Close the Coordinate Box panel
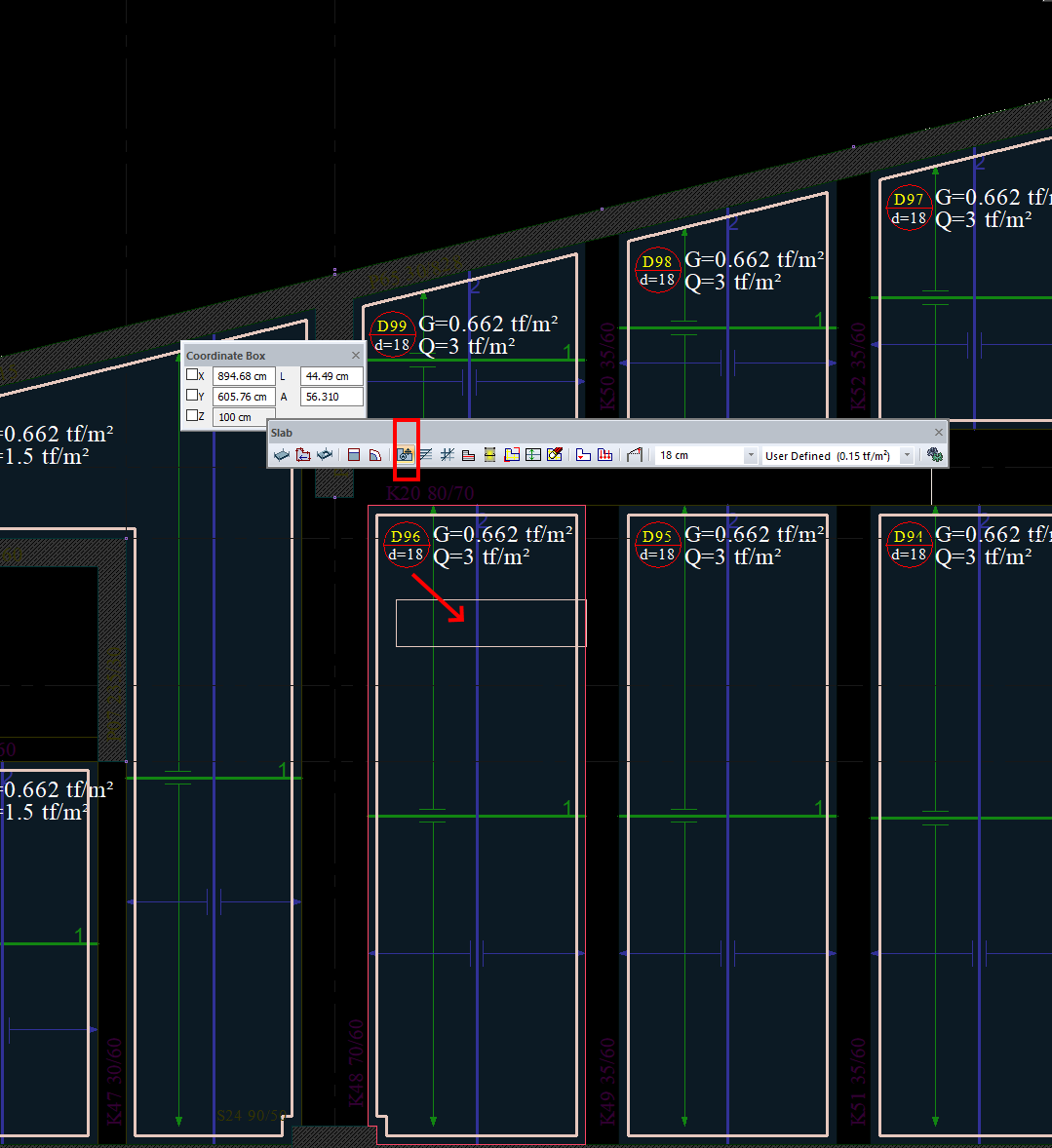Viewport: 1052px width, 1148px height. pyautogui.click(x=356, y=356)
